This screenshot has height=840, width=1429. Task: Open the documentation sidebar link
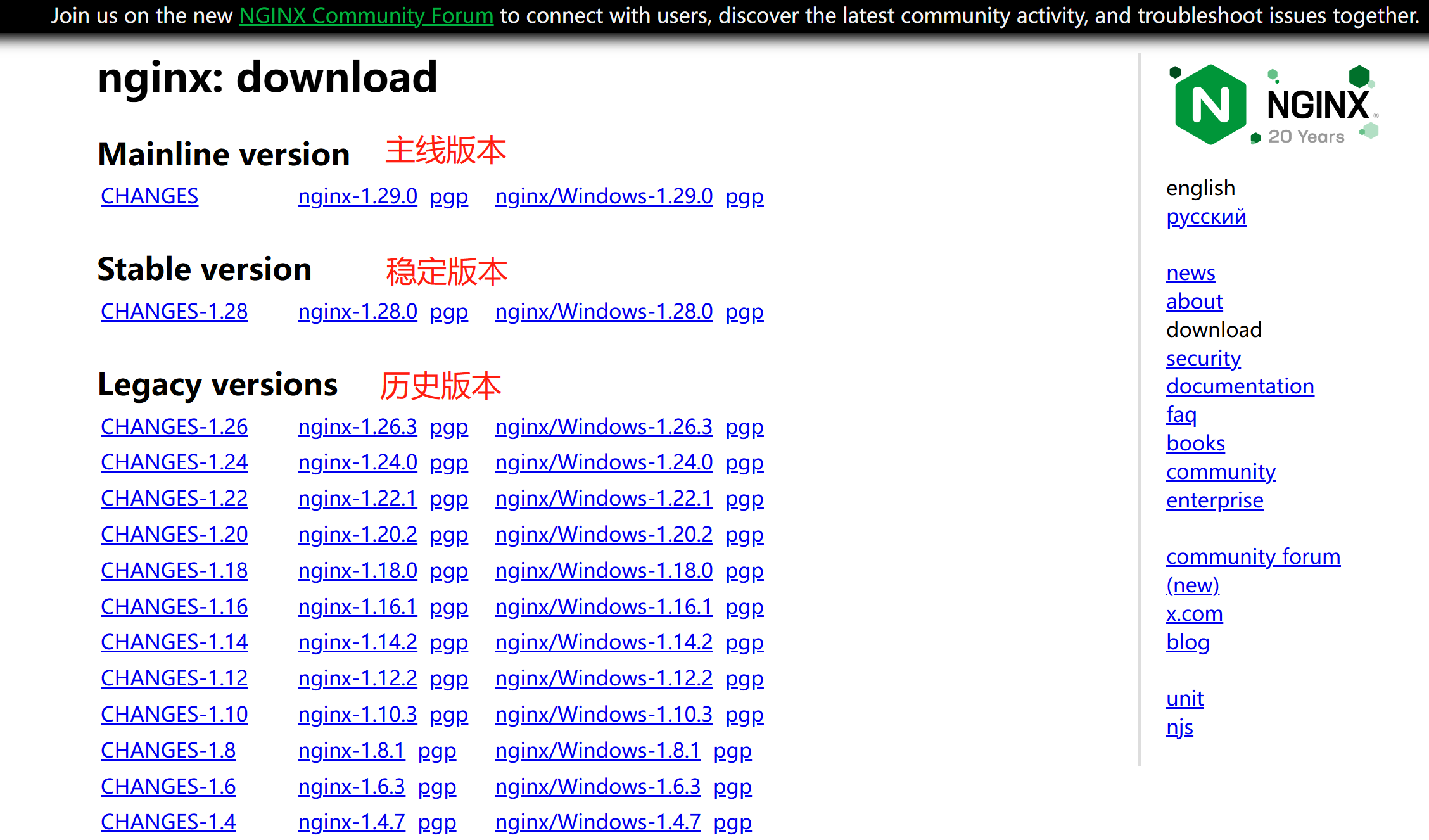click(x=1240, y=386)
